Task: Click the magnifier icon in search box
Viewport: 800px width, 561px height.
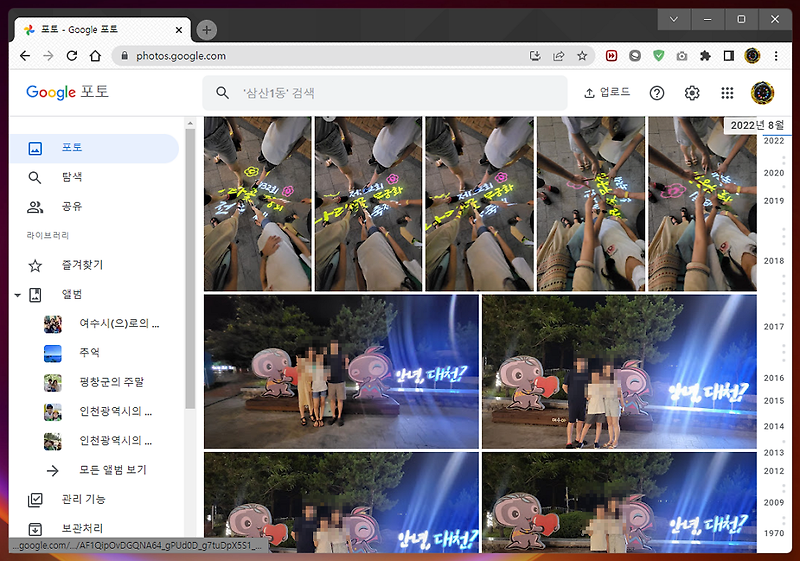Action: point(222,93)
